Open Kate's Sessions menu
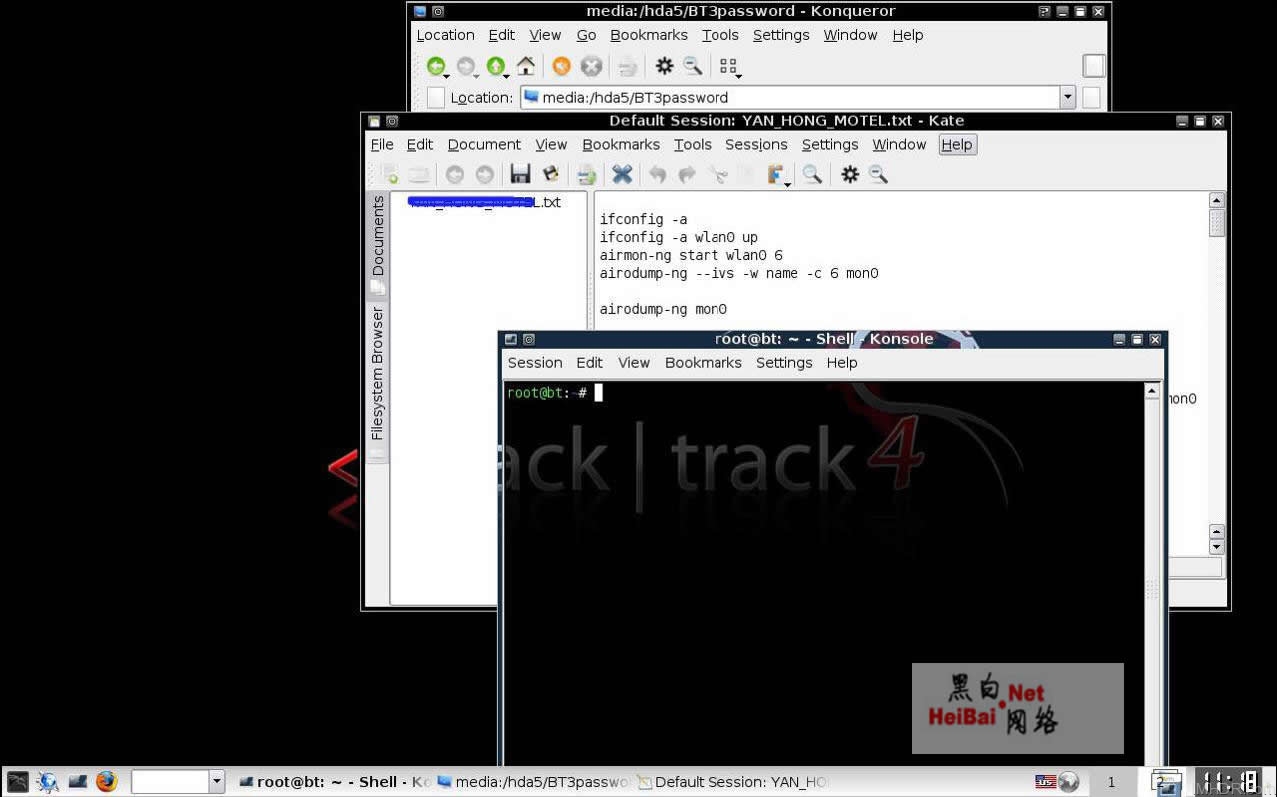 pyautogui.click(x=756, y=145)
